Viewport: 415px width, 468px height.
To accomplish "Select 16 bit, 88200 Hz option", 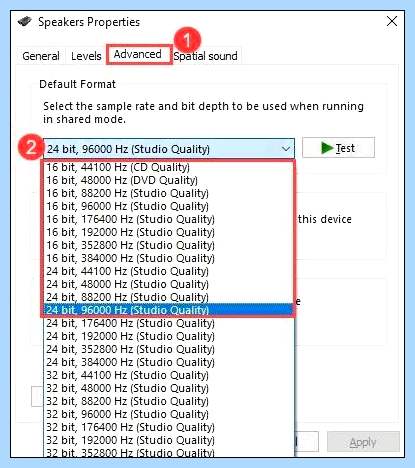I will point(169,193).
